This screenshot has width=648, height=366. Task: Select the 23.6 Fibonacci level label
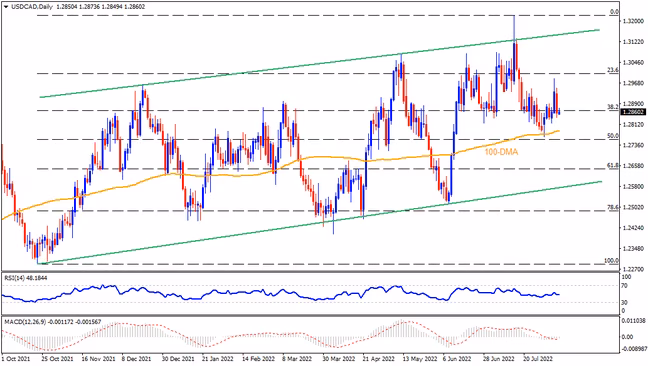pos(613,71)
